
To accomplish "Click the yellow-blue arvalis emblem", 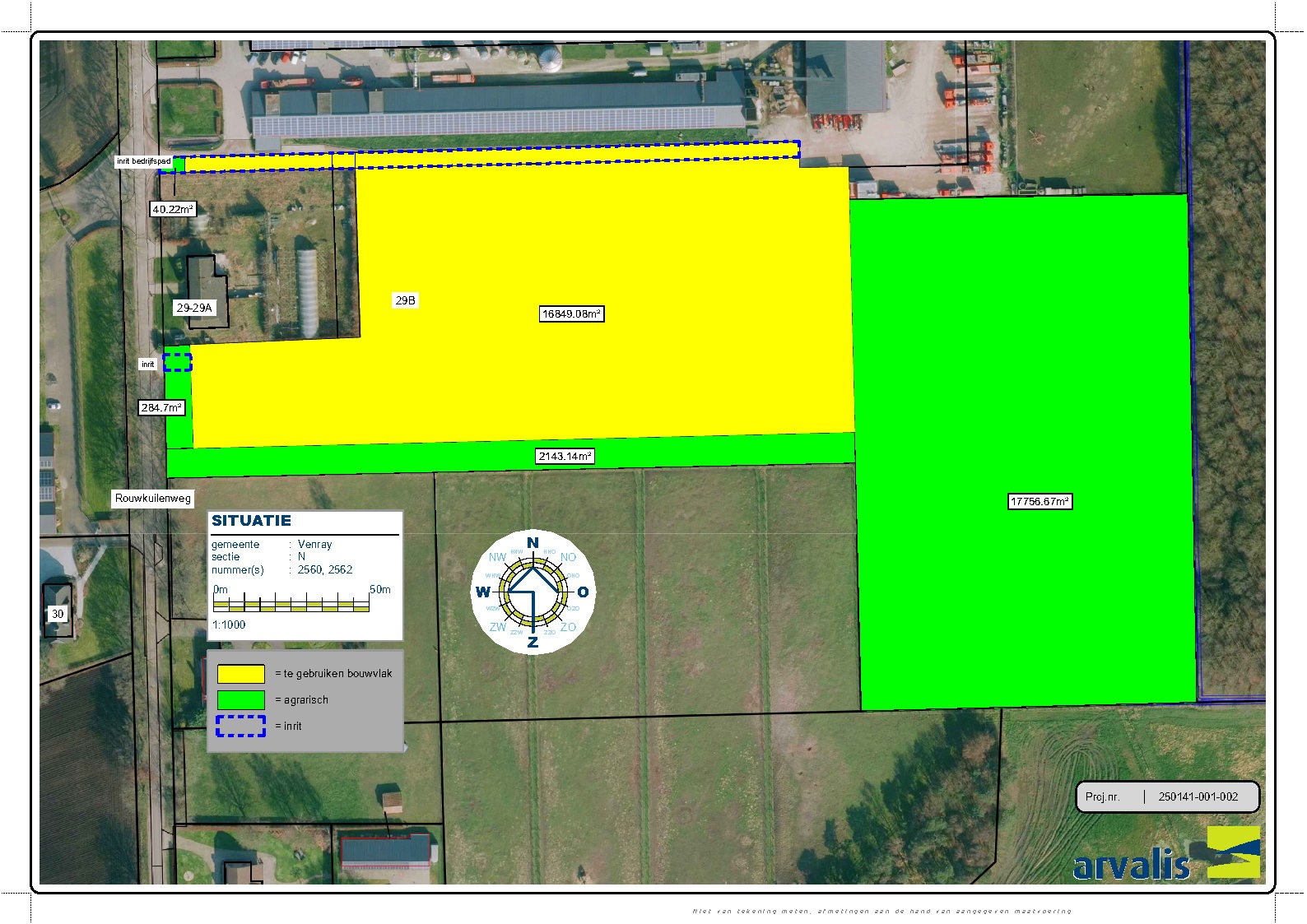I will coord(1233,852).
